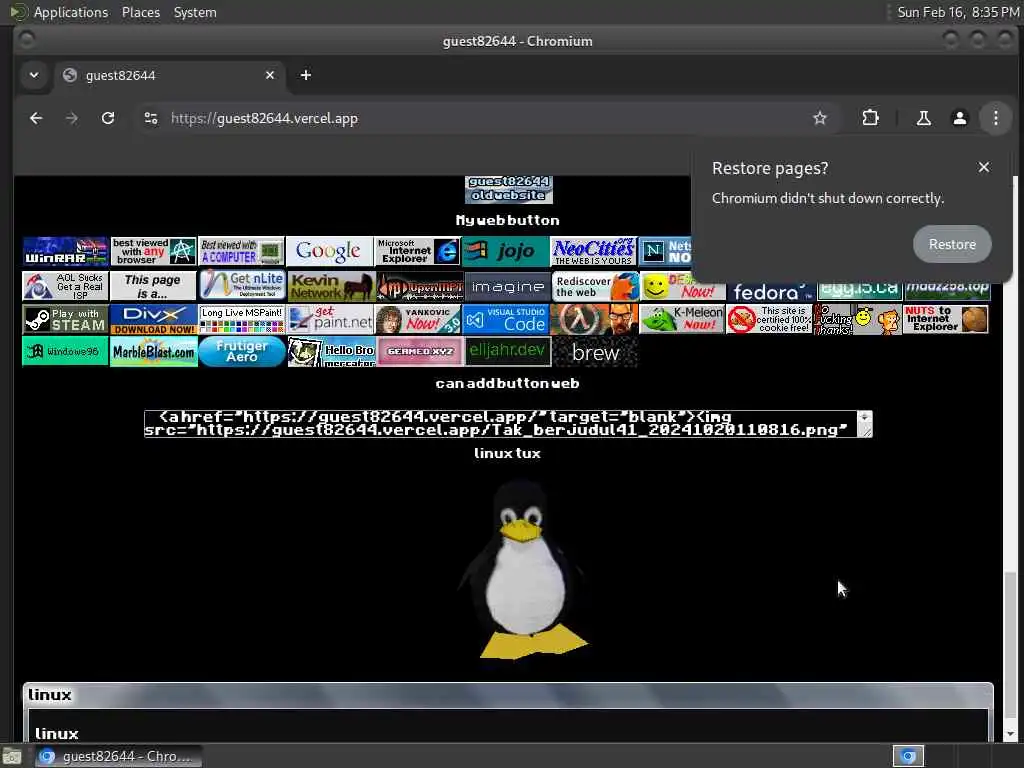1024x768 pixels.
Task: Click the WinRAR web button
Action: 65,251
